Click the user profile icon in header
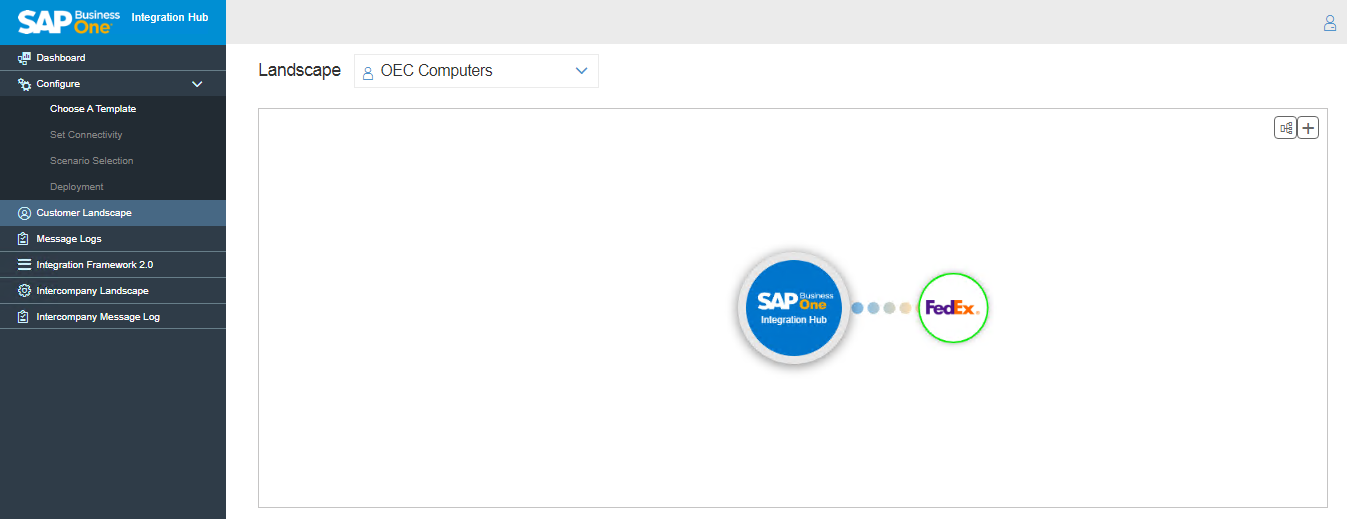This screenshot has height=519, width=1347. (x=1329, y=23)
